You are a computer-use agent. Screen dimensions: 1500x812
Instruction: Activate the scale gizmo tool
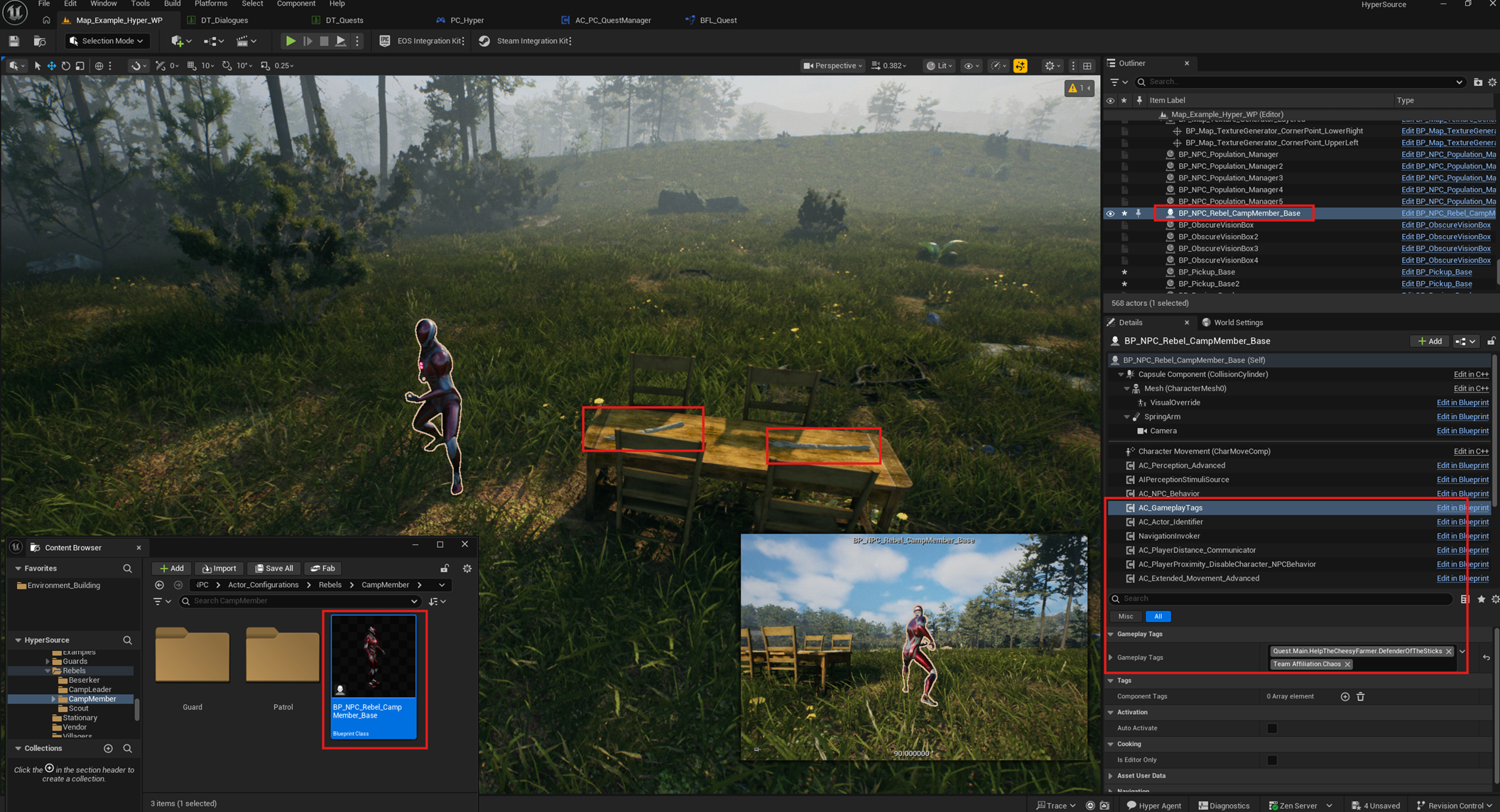point(80,66)
